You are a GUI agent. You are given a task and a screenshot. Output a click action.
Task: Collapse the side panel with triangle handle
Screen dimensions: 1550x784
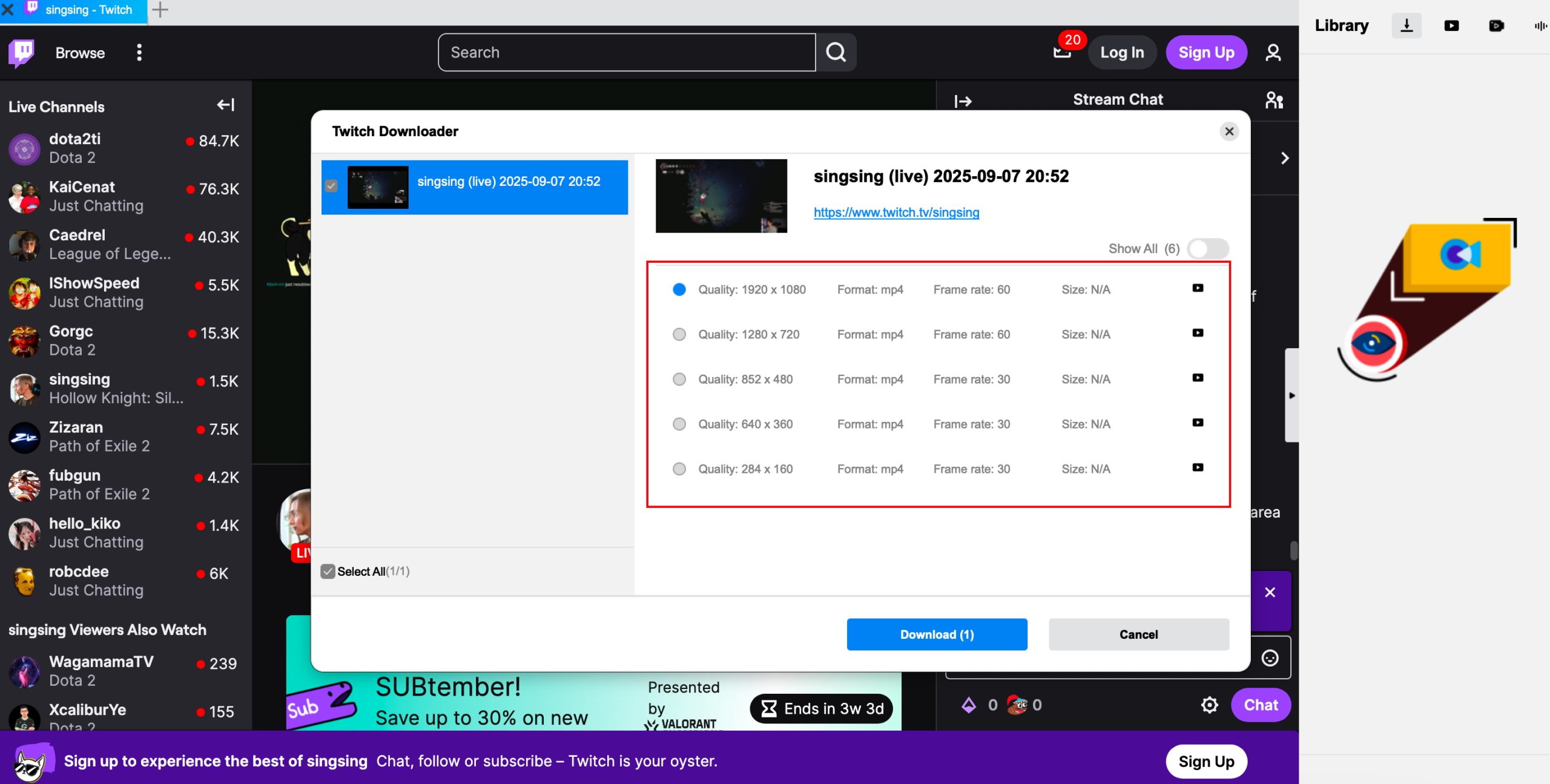click(x=1291, y=395)
